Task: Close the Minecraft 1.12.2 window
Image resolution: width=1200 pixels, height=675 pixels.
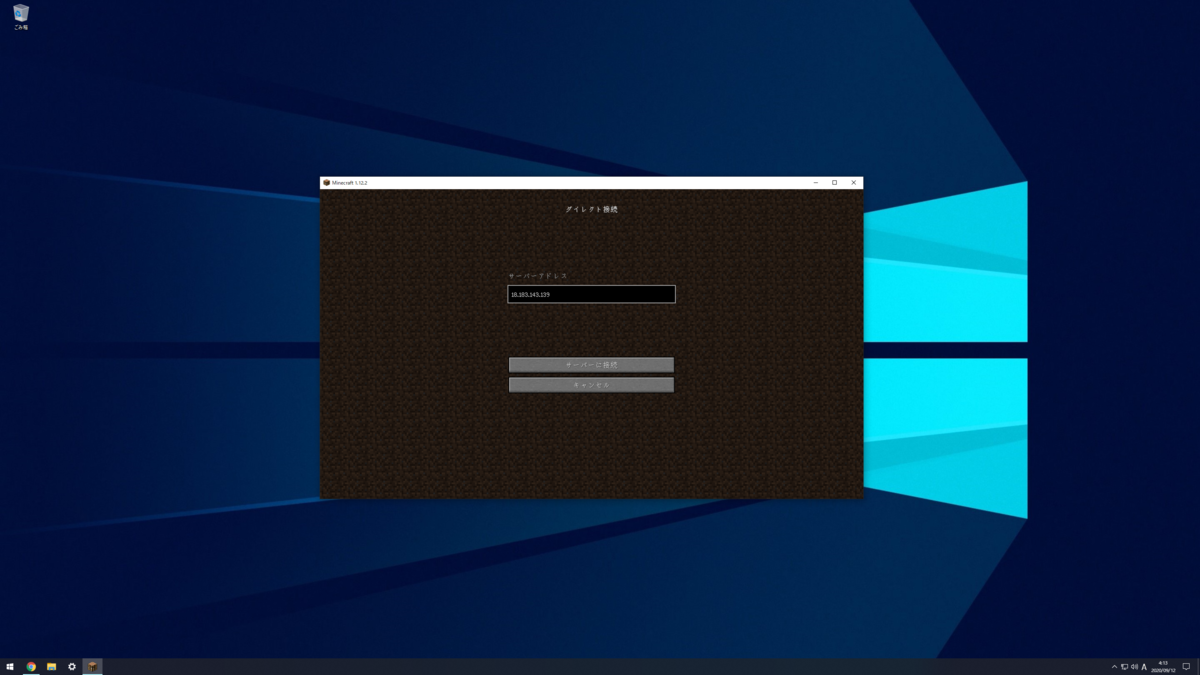Action: 854,183
